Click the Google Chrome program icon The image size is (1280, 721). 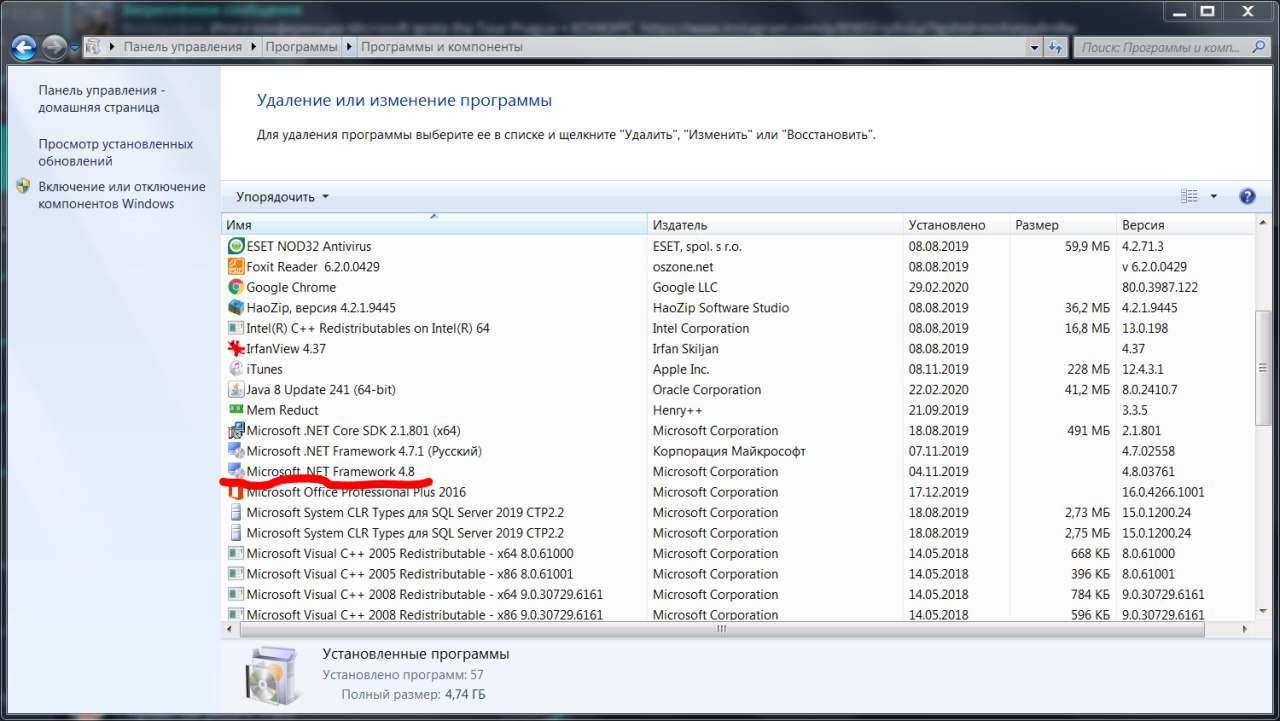coord(236,287)
